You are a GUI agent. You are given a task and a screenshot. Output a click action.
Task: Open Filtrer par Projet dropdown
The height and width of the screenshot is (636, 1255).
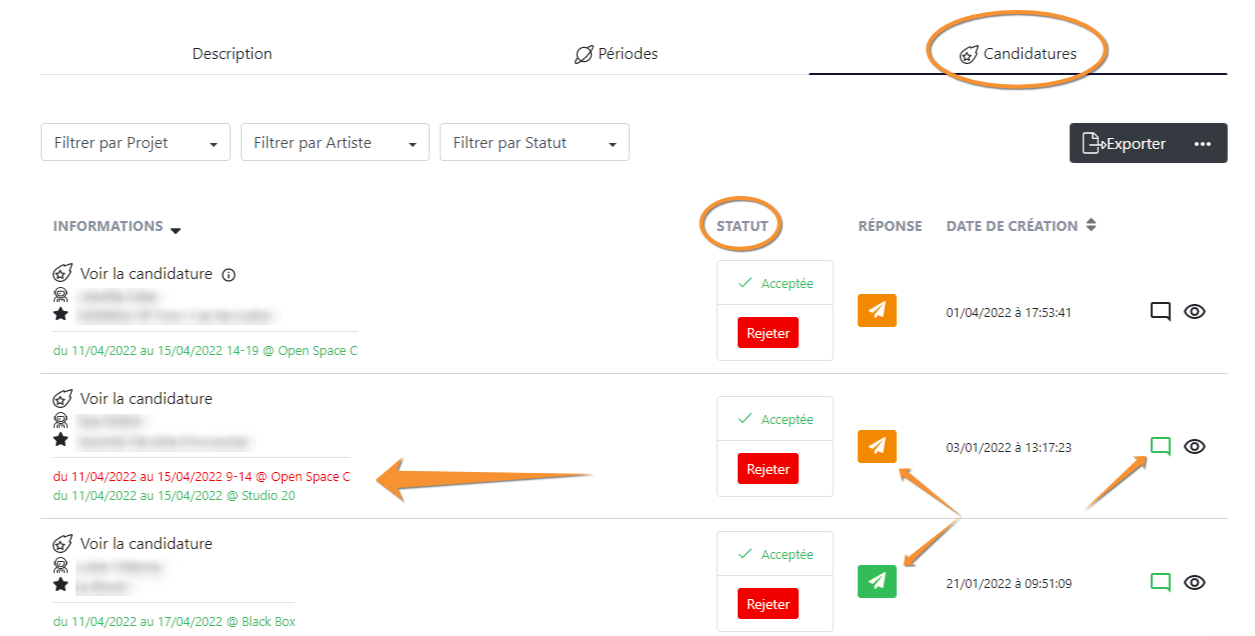136,143
